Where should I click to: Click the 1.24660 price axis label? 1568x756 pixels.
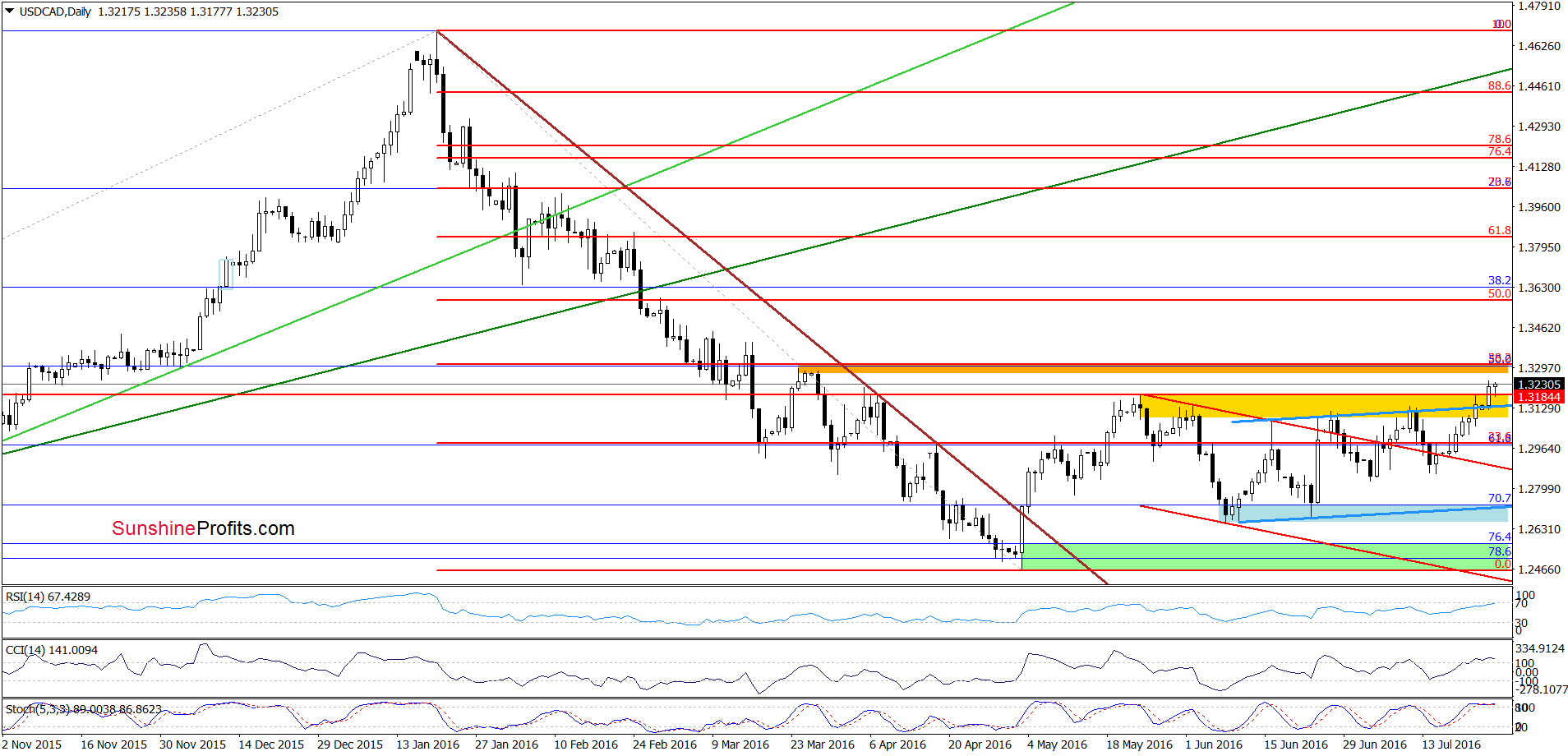pos(1538,569)
